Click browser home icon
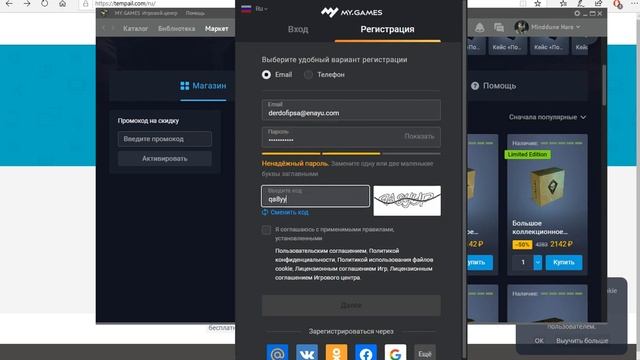Screen dimensions: 640x360 [x=62, y=4]
